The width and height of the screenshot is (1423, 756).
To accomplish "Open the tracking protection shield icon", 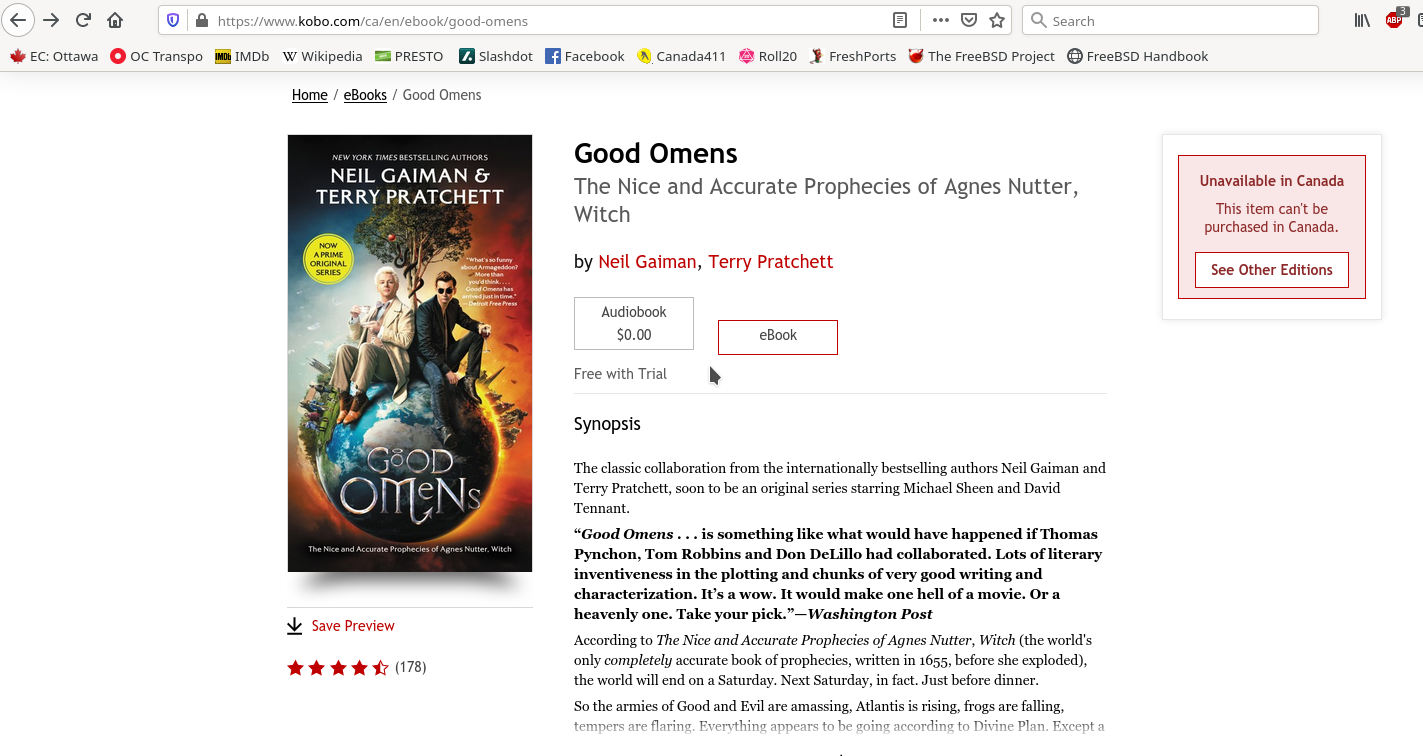I will (173, 20).
